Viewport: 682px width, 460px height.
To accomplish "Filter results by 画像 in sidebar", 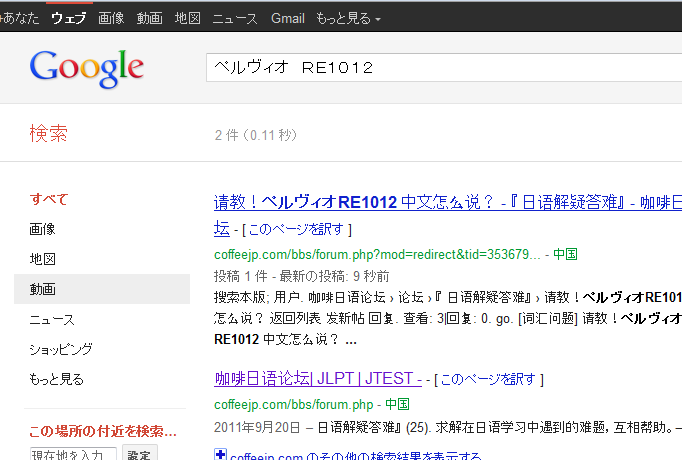I will 42,229.
